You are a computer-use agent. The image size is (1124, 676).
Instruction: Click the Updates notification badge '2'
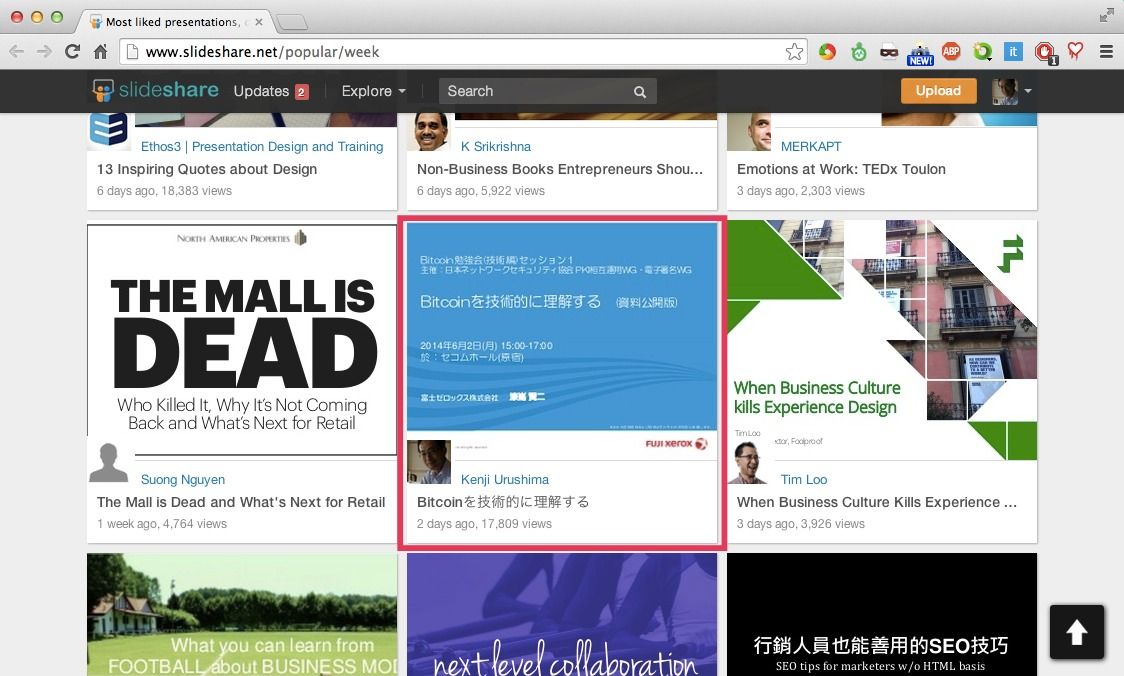pos(302,92)
